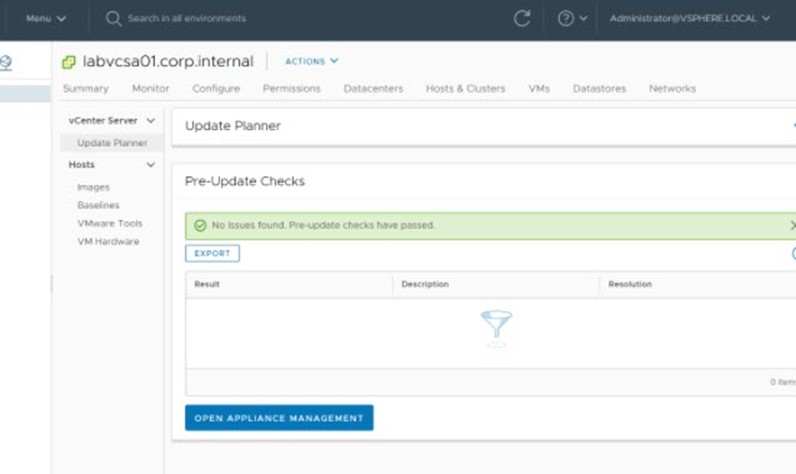Click the search magnifier icon
796x474 pixels.
(x=113, y=19)
